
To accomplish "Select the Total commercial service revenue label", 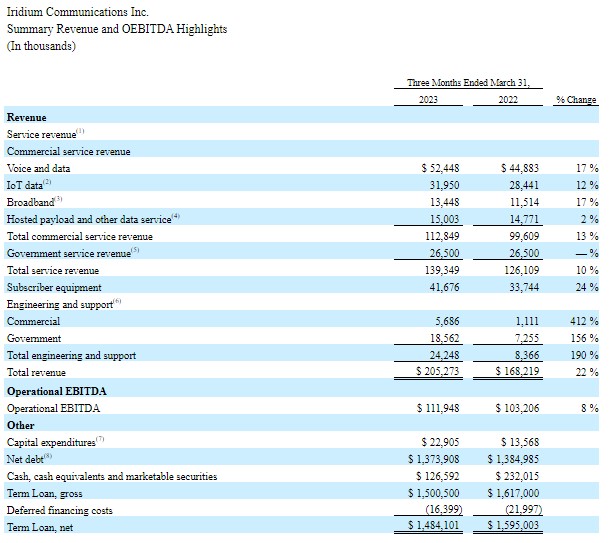I will (80, 237).
